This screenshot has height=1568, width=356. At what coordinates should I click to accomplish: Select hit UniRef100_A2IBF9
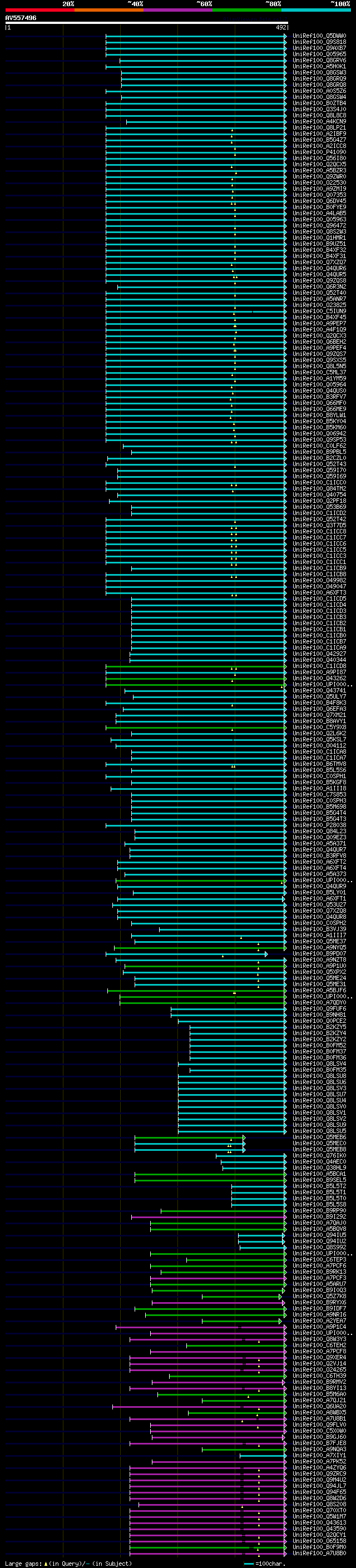(x=319, y=134)
